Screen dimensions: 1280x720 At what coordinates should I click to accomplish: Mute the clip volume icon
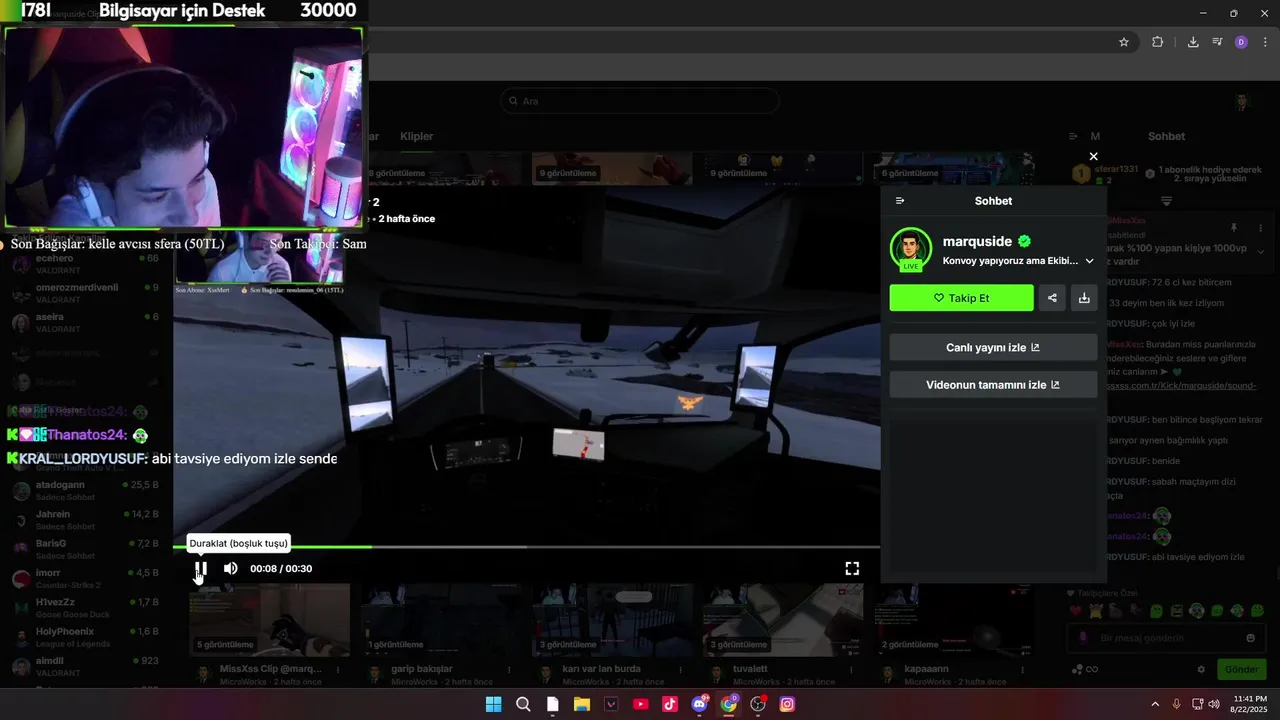230,568
